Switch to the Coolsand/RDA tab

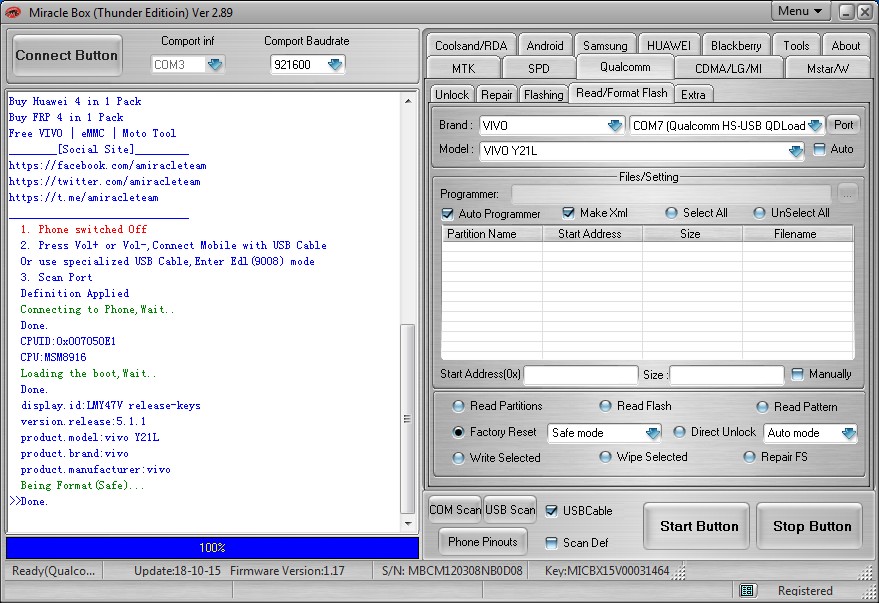(471, 45)
